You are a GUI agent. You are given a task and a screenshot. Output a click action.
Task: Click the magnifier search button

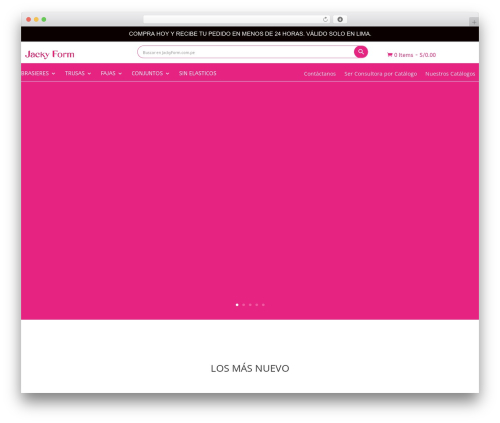coord(361,52)
